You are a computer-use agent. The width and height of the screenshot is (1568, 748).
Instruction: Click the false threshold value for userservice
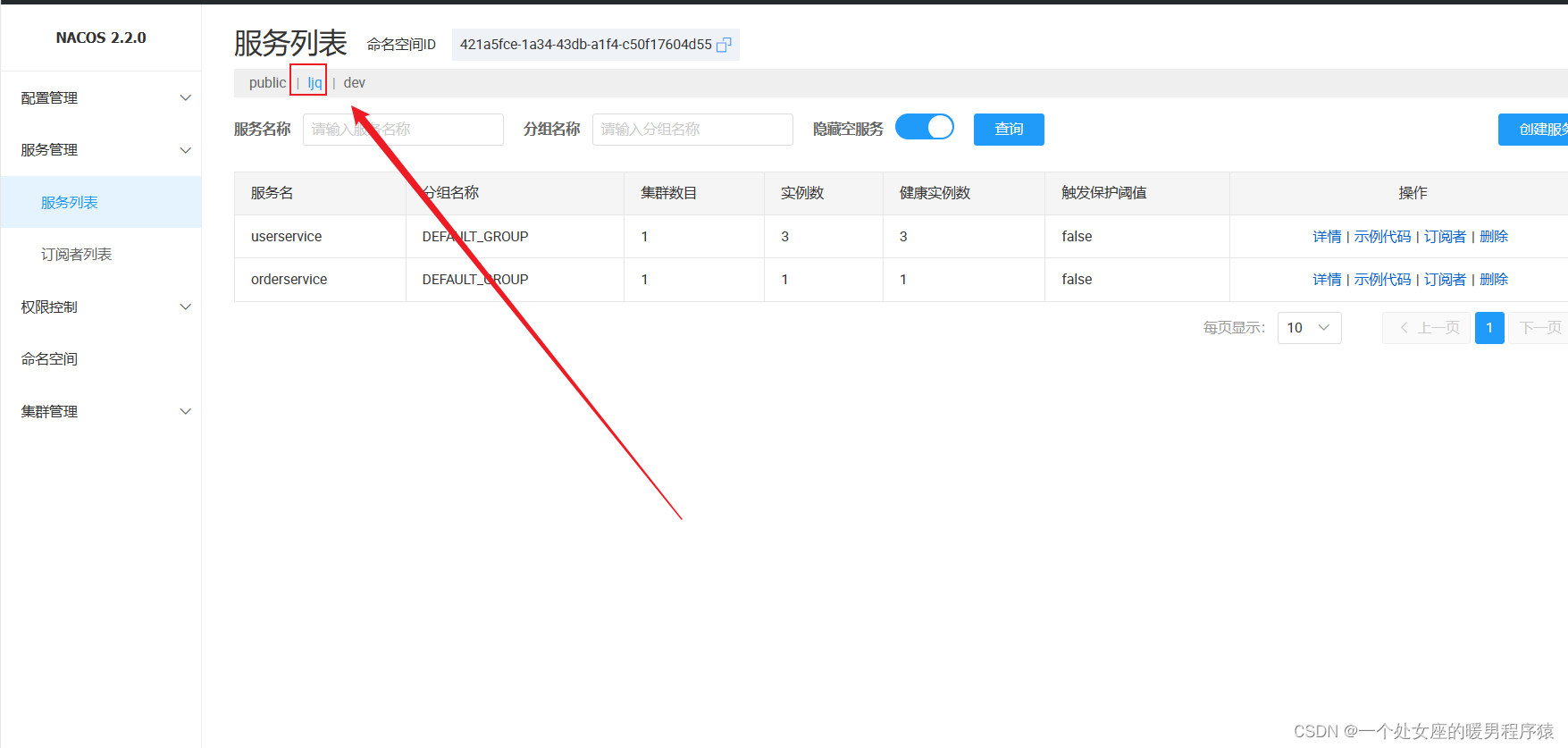point(1077,237)
